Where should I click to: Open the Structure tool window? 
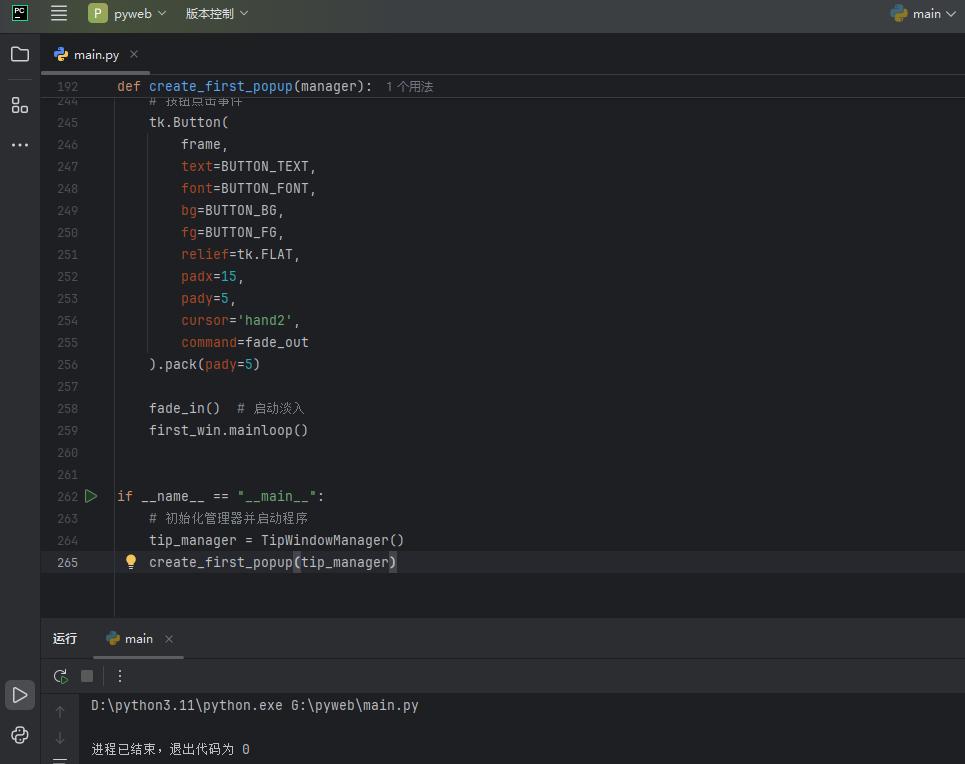[x=20, y=105]
